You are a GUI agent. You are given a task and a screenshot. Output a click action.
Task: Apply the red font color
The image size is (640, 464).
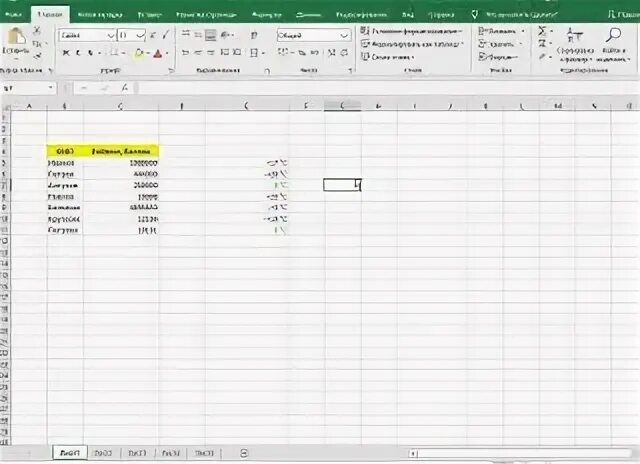click(x=158, y=53)
